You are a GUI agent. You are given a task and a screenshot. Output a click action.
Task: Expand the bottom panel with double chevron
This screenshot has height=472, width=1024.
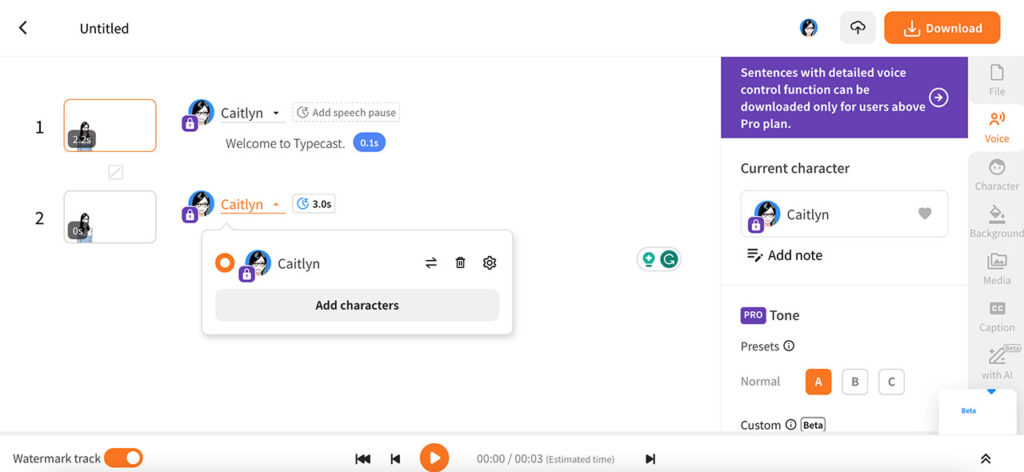[986, 458]
